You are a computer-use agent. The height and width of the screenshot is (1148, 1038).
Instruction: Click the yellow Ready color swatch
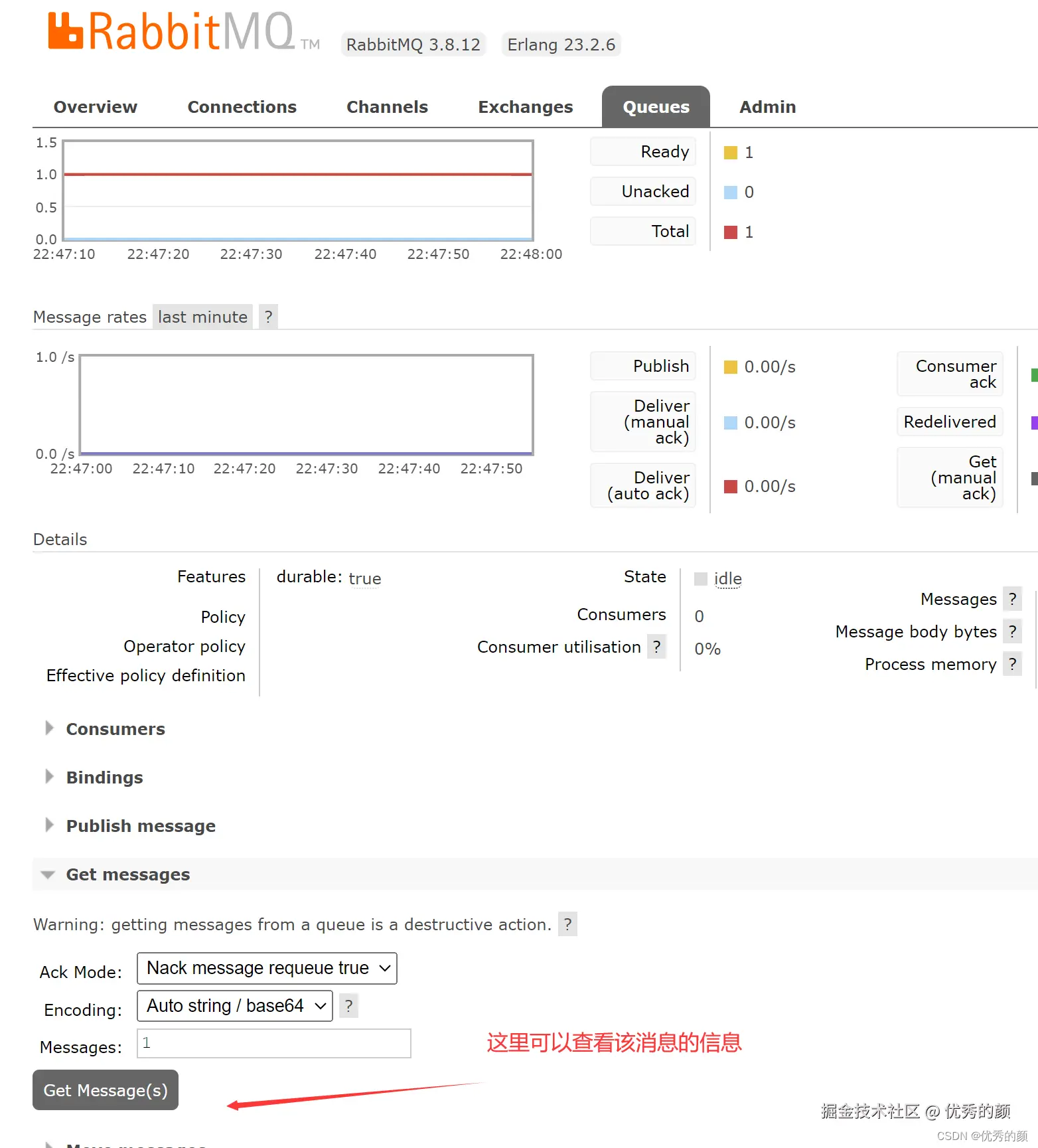(x=731, y=153)
